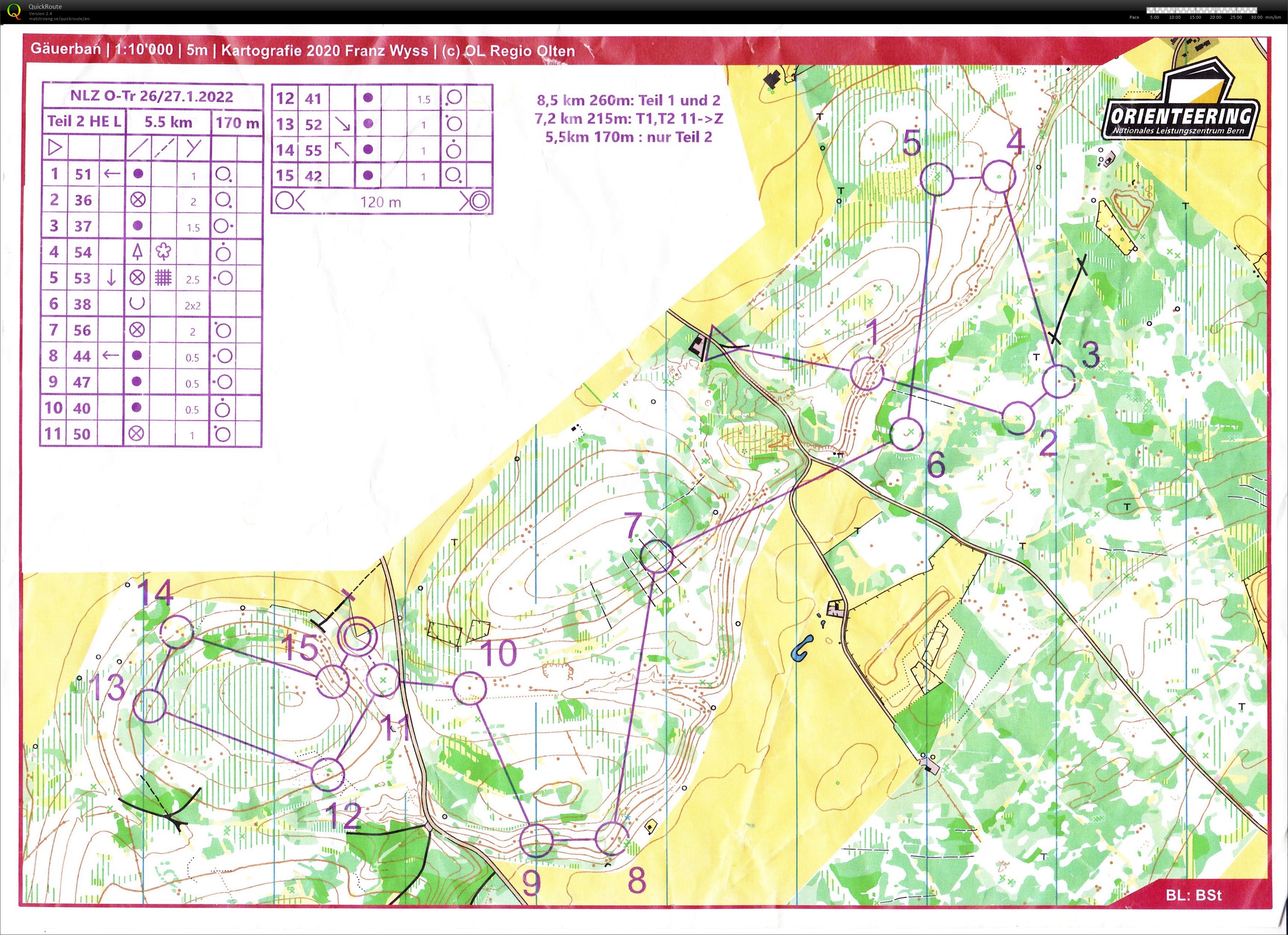This screenshot has width=1288, height=935.
Task: Click the Teil 2 HE L cell
Action: [x=84, y=122]
